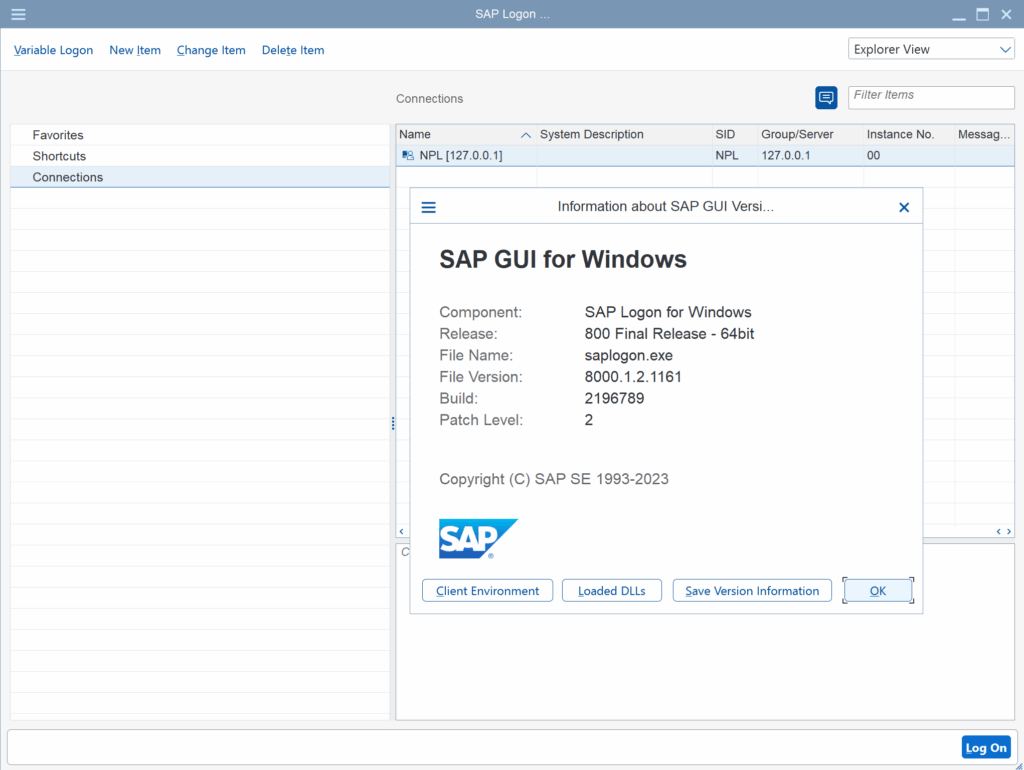Image resolution: width=1024 pixels, height=770 pixels.
Task: Click the blue message notification icon
Action: [826, 98]
